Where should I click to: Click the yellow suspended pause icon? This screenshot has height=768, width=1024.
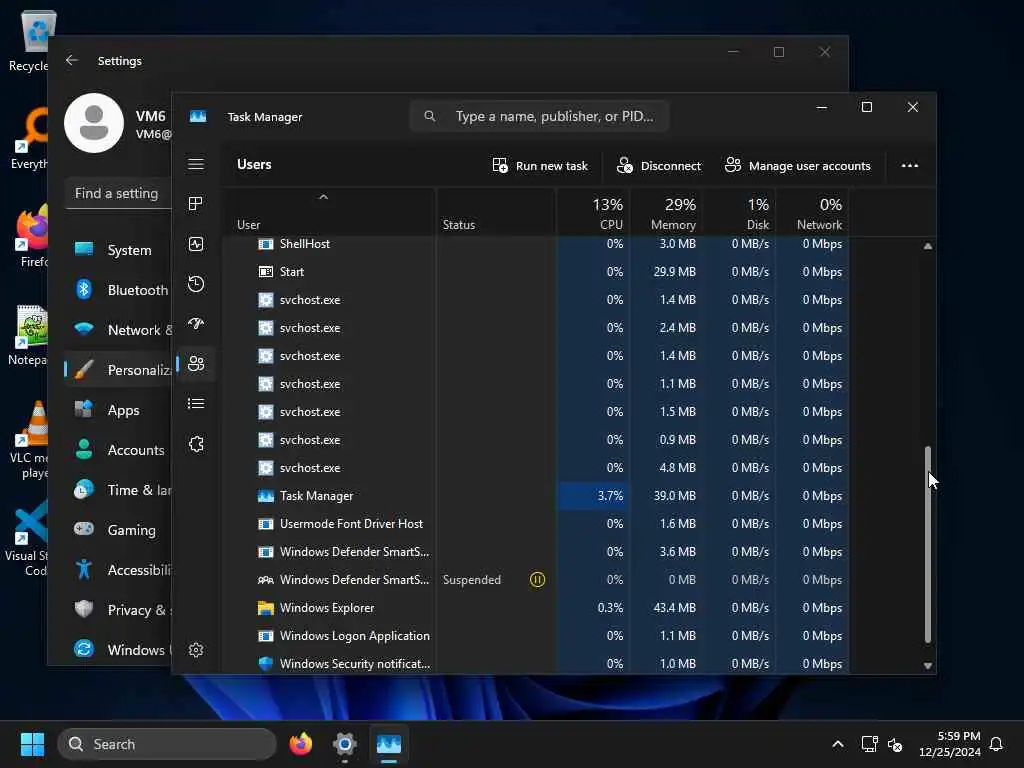[537, 579]
